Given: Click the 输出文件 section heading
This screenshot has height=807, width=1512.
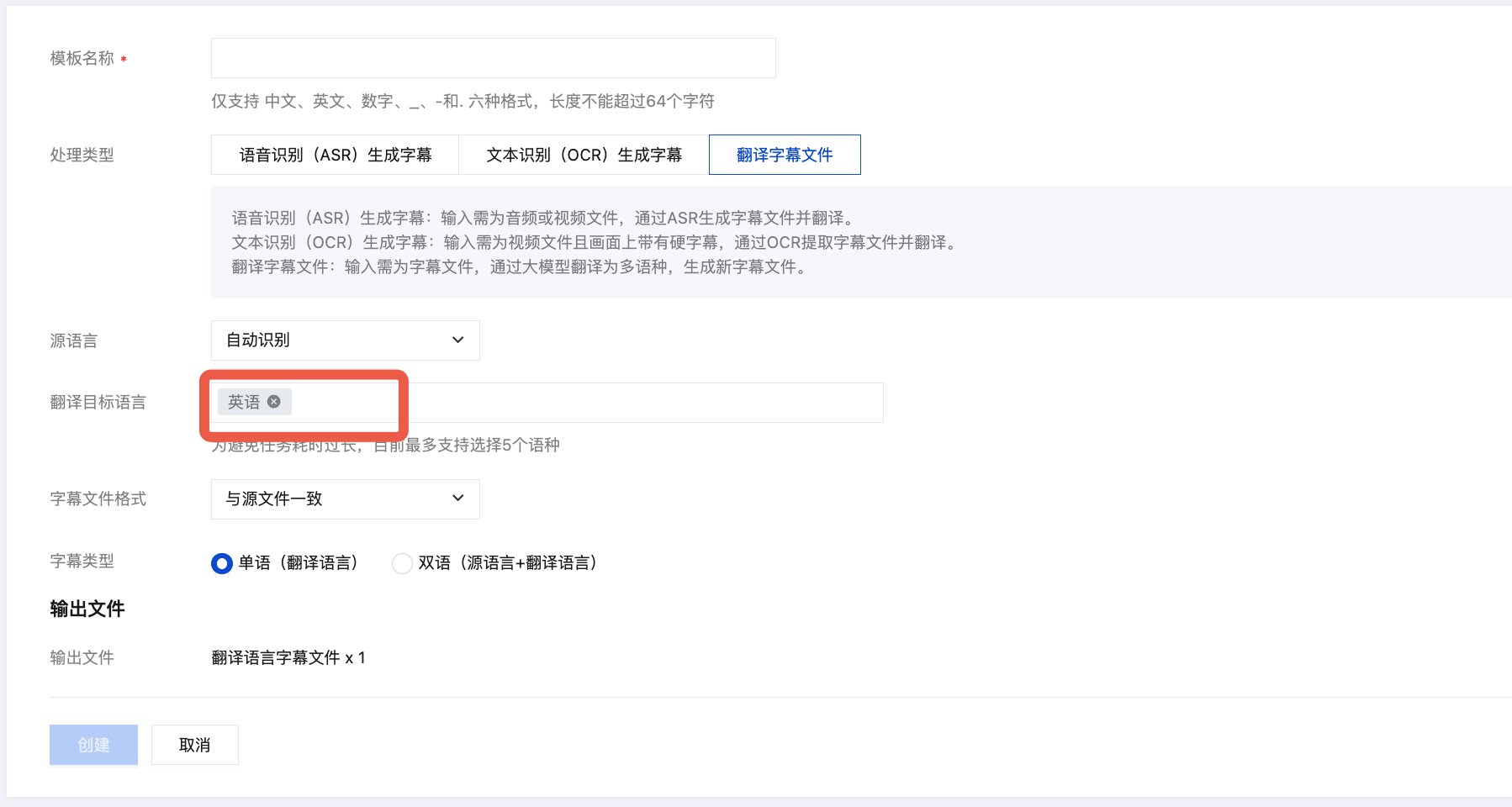Looking at the screenshot, I should 87,609.
